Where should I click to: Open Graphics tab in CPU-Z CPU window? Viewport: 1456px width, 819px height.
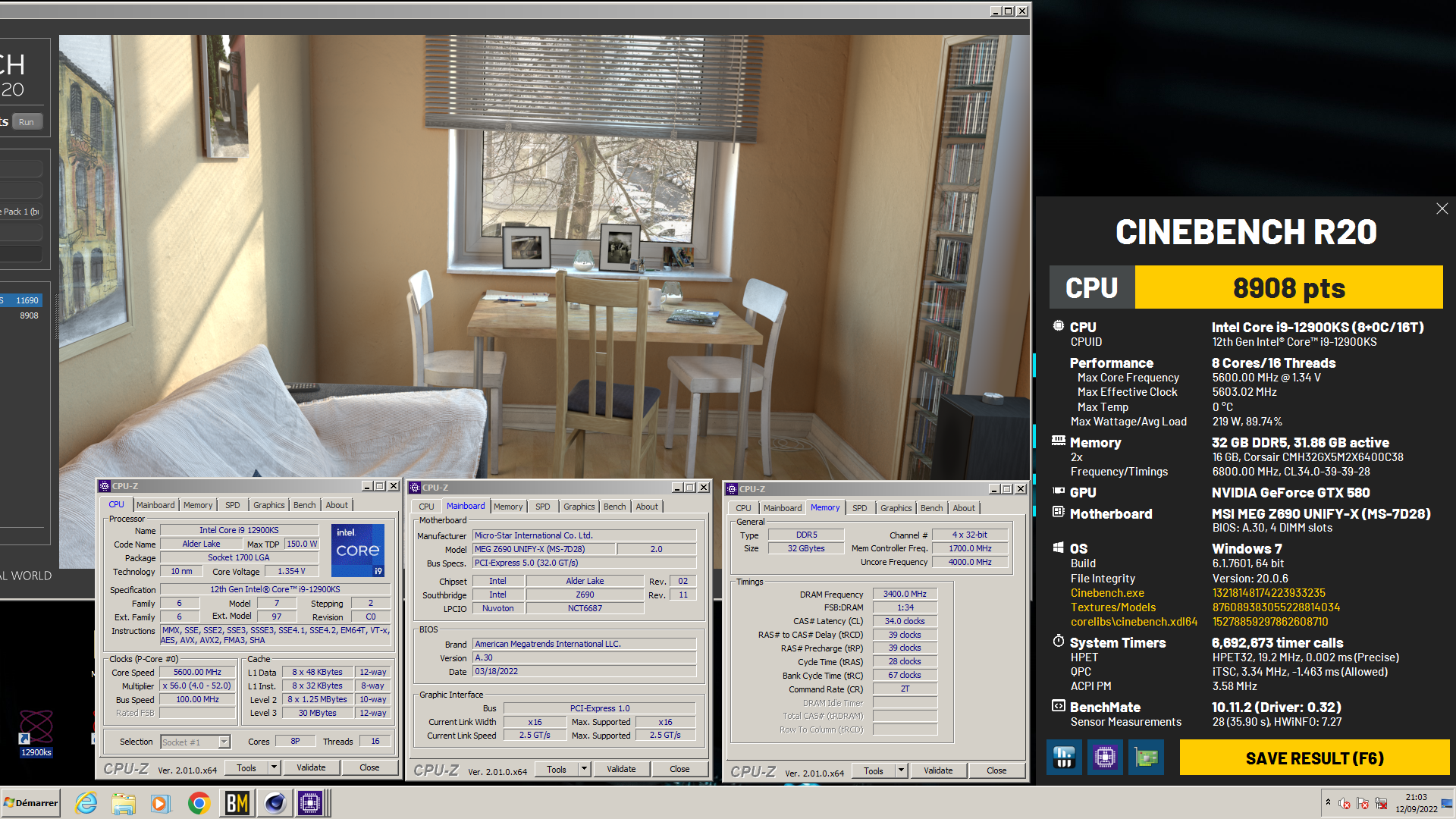coord(269,505)
